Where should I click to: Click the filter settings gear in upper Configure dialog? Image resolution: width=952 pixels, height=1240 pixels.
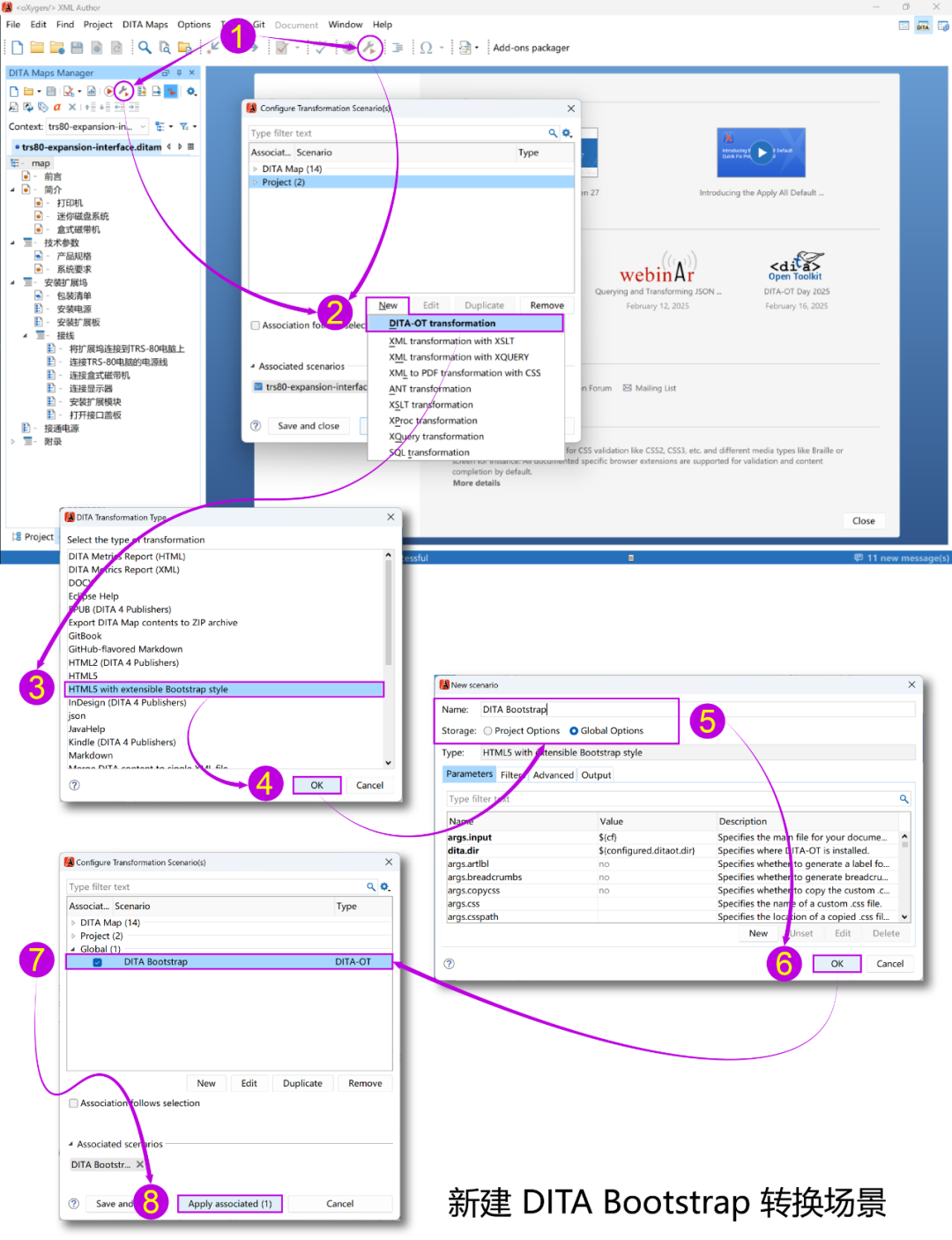tap(567, 133)
